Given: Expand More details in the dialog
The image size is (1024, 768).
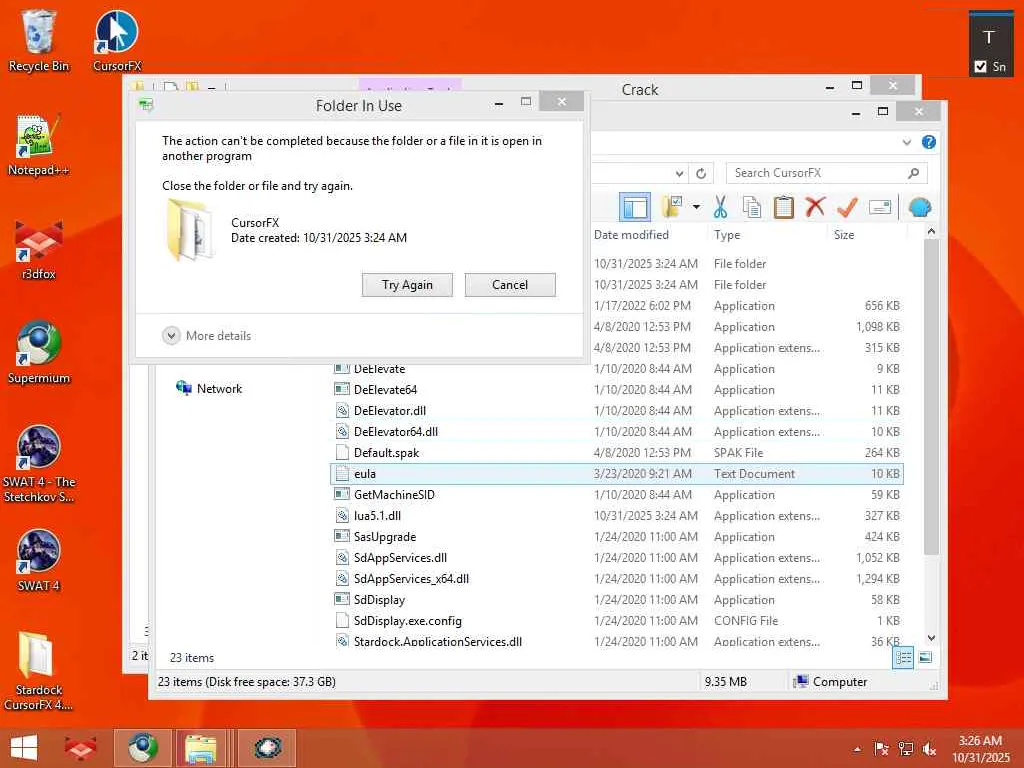Looking at the screenshot, I should click(206, 336).
